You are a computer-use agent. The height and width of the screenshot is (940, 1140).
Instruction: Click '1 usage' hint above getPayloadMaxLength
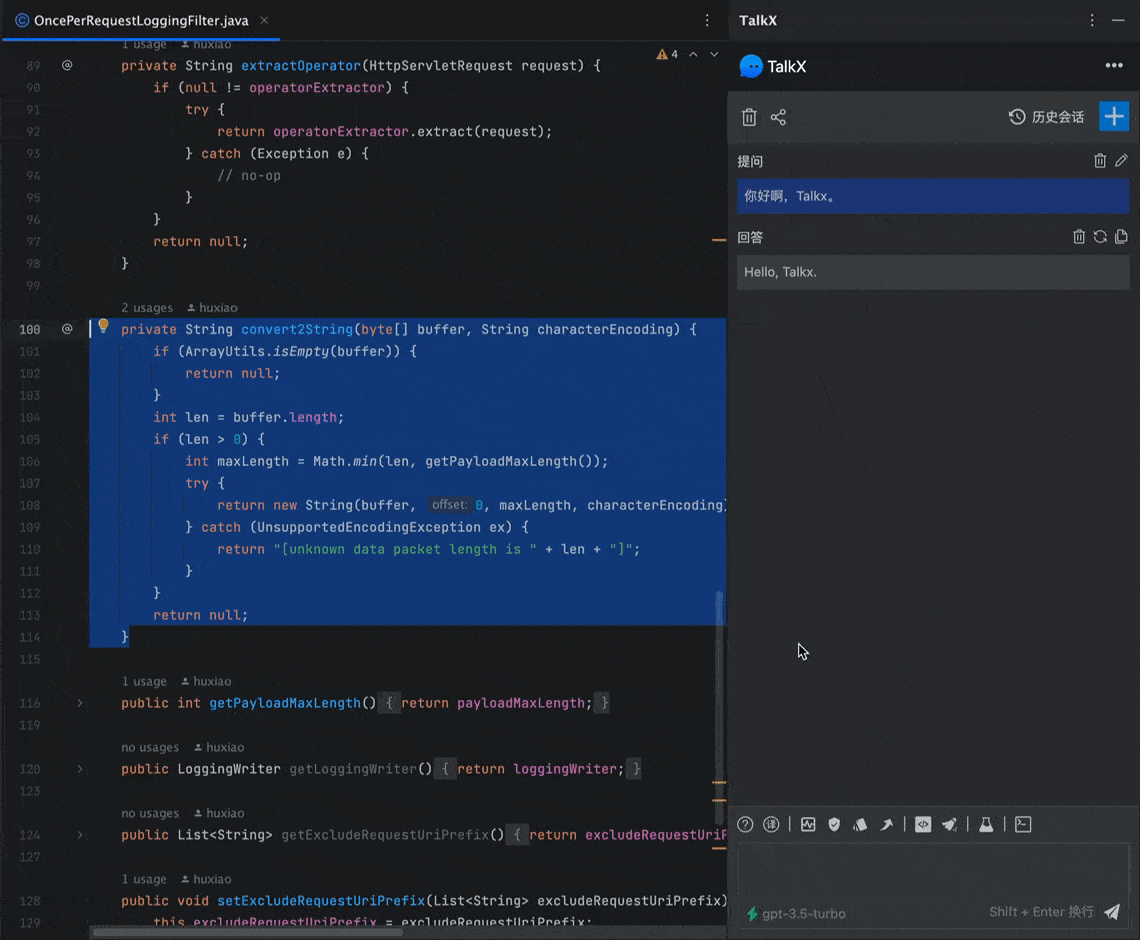click(144, 681)
